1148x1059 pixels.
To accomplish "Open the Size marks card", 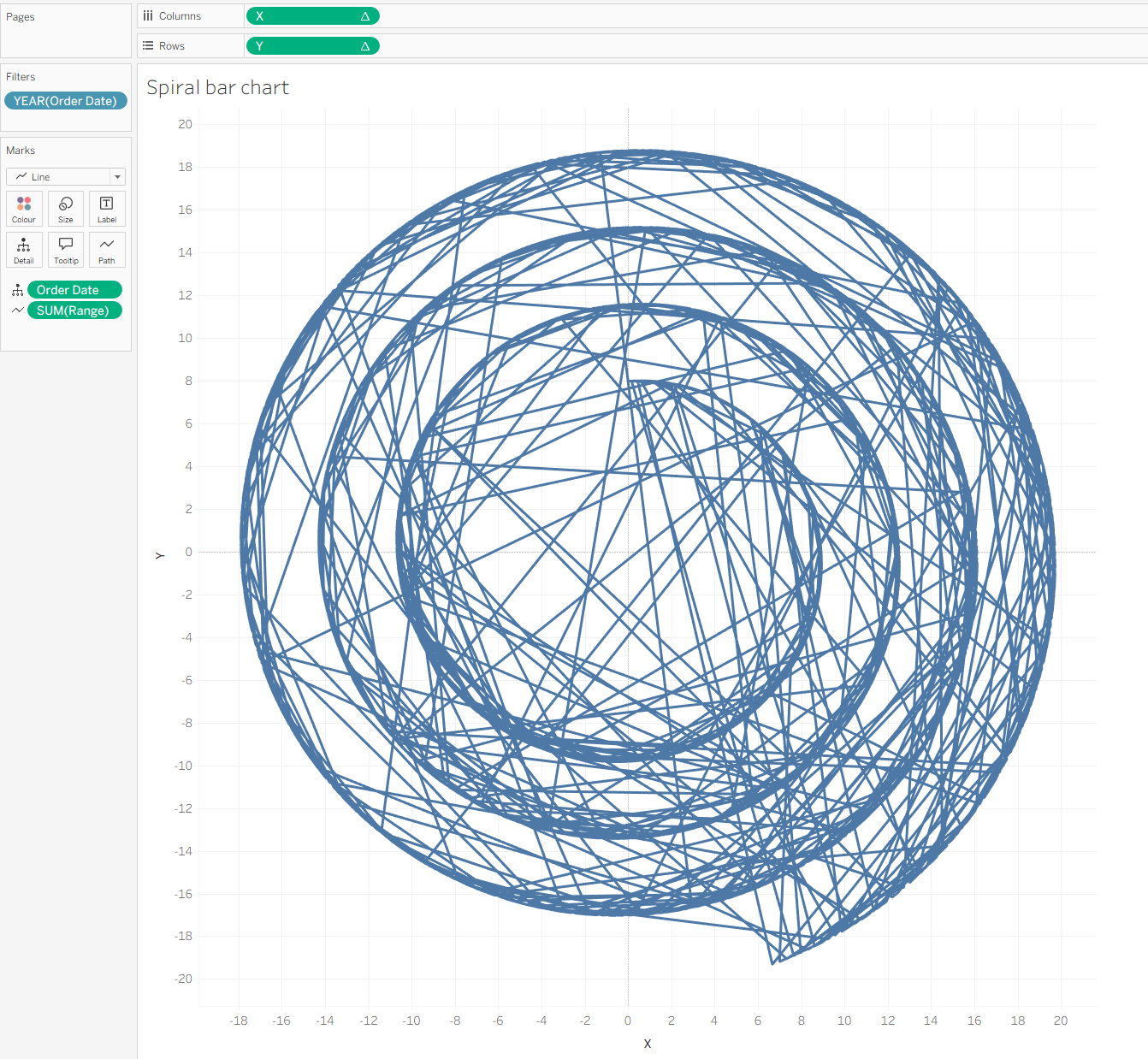I will (x=66, y=208).
